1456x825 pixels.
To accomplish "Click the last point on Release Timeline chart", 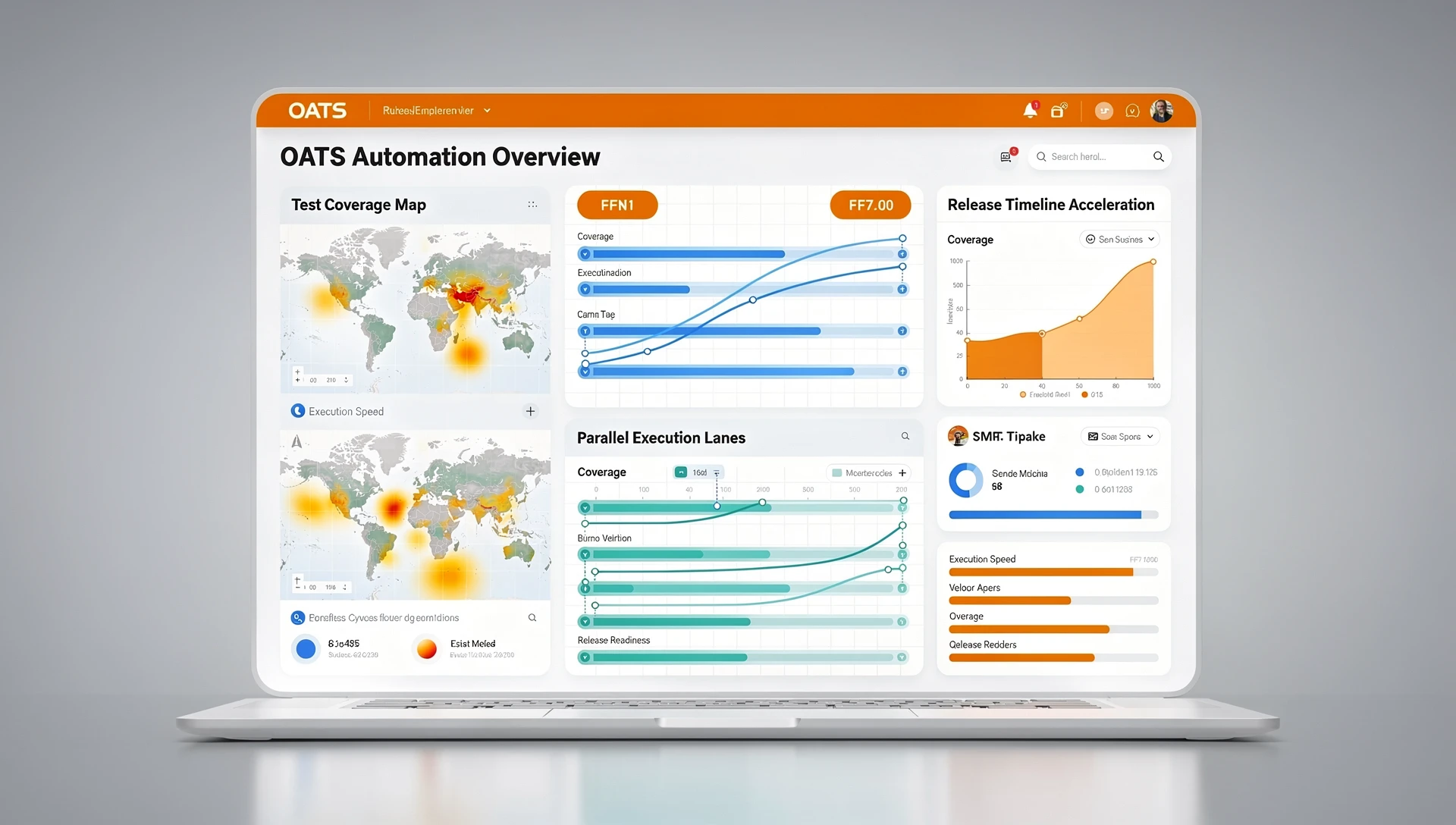I will (1153, 262).
